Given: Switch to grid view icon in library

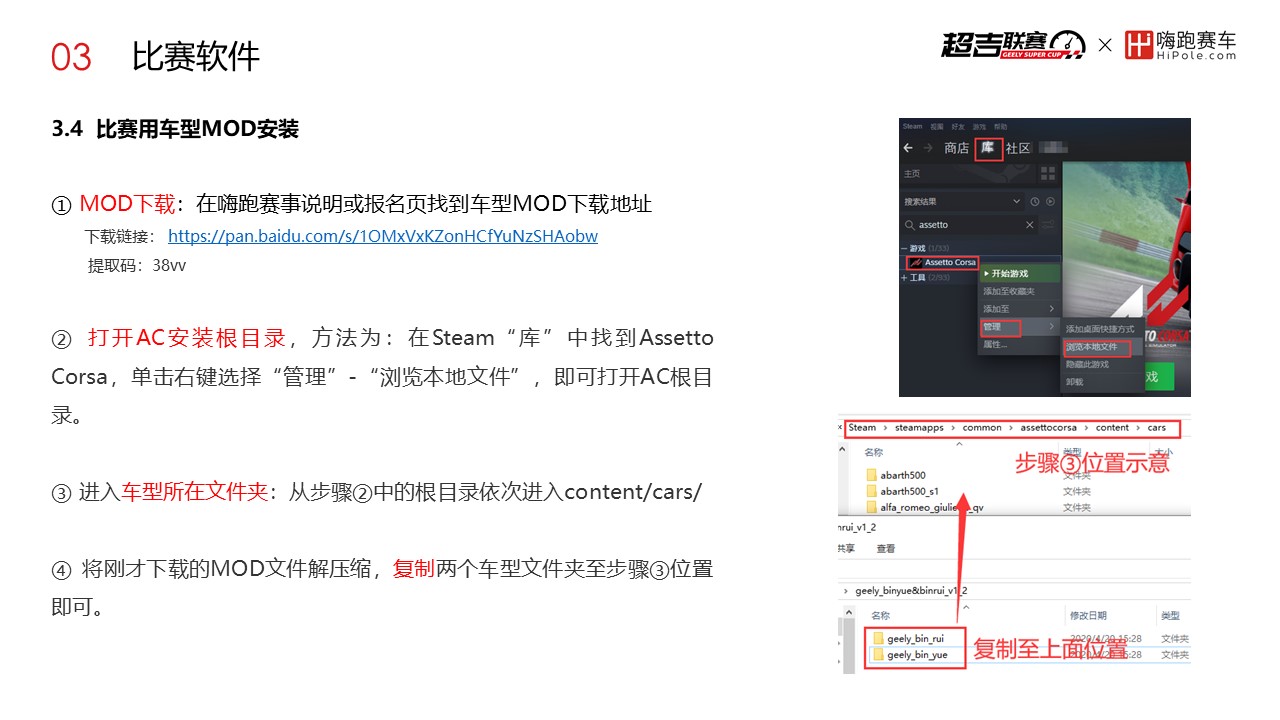Looking at the screenshot, I should 1048,174.
